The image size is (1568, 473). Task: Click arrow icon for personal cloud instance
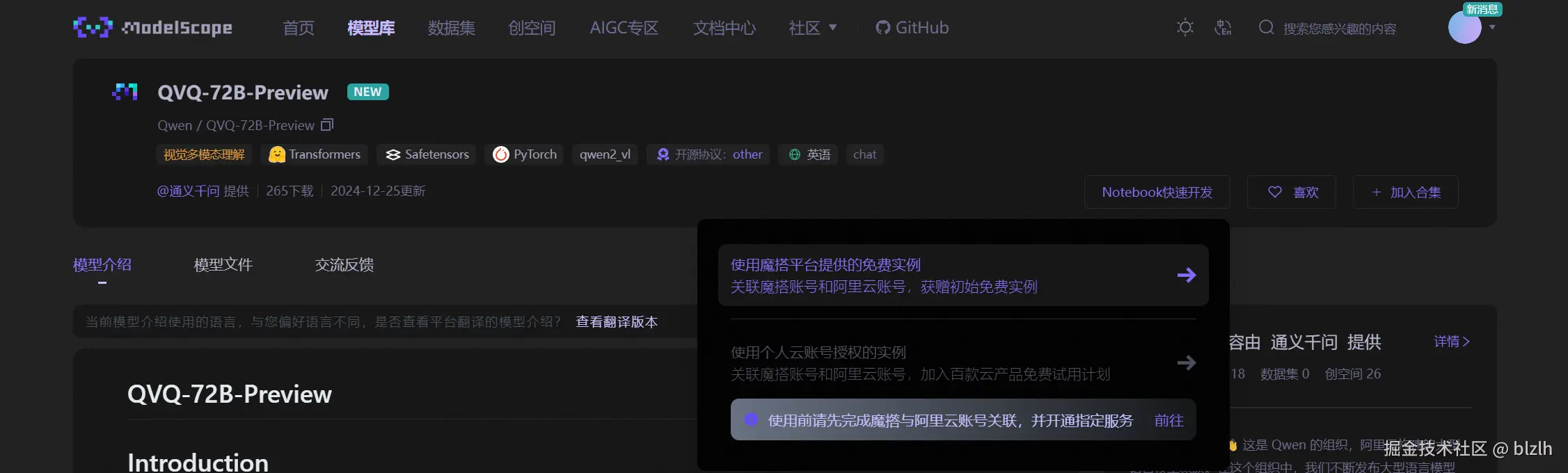[x=1187, y=363]
